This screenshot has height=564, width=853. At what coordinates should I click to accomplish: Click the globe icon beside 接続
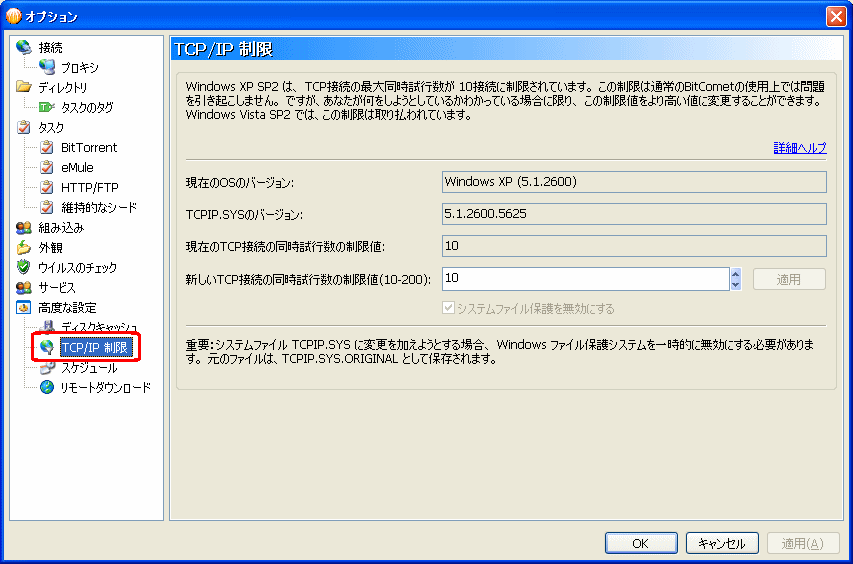click(x=23, y=47)
